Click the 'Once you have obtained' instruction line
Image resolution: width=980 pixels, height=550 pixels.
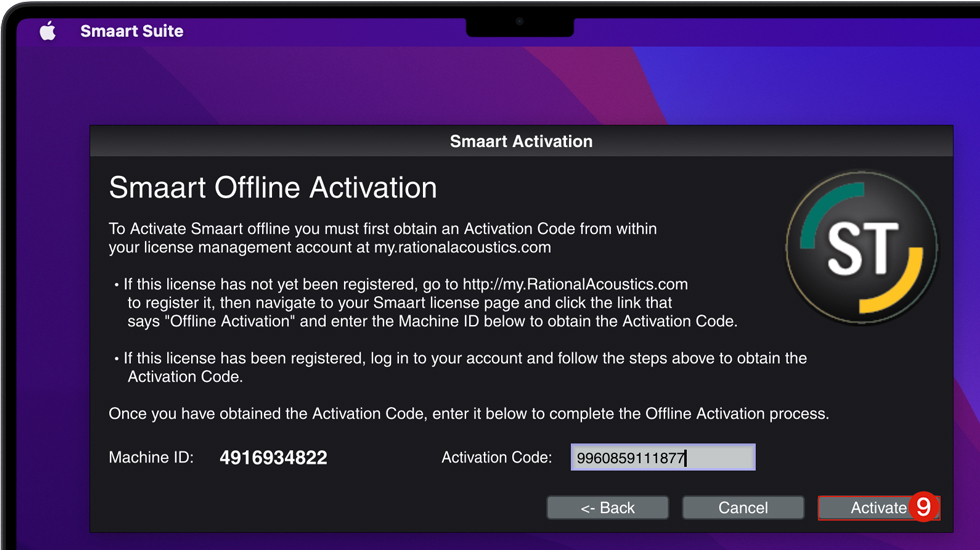[469, 414]
